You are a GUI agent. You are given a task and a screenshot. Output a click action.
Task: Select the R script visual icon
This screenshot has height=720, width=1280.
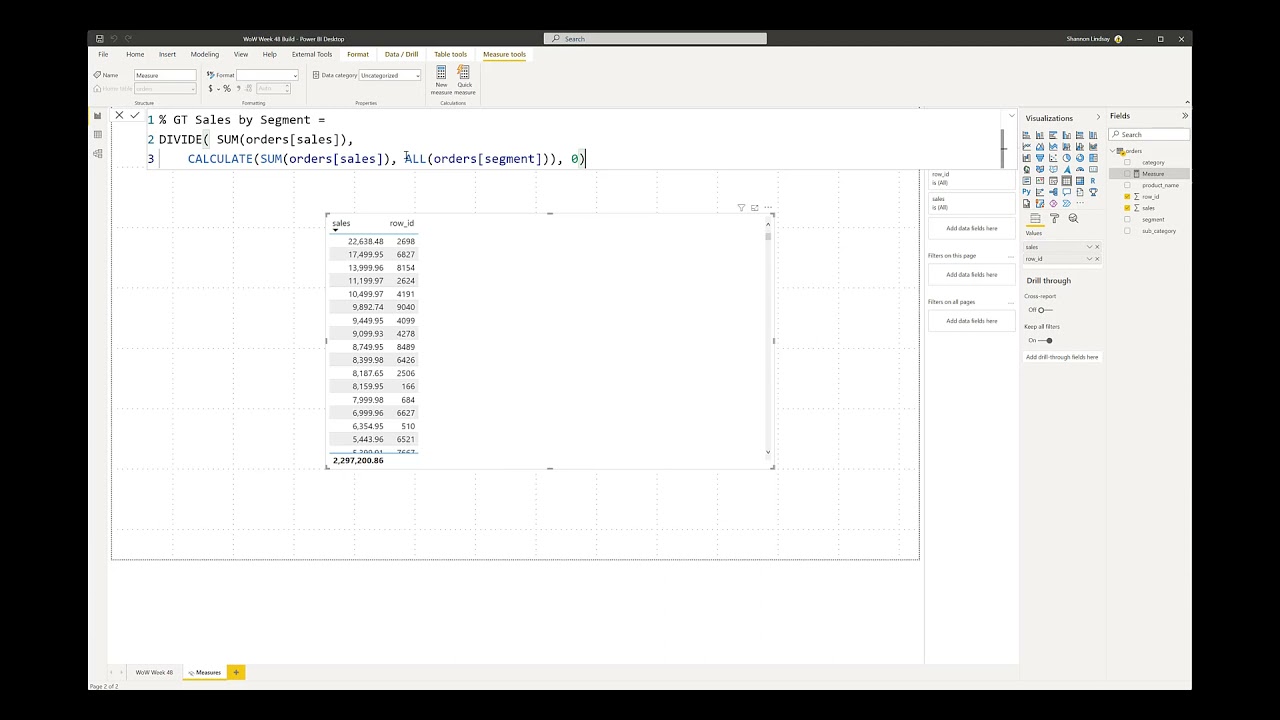click(x=1093, y=181)
